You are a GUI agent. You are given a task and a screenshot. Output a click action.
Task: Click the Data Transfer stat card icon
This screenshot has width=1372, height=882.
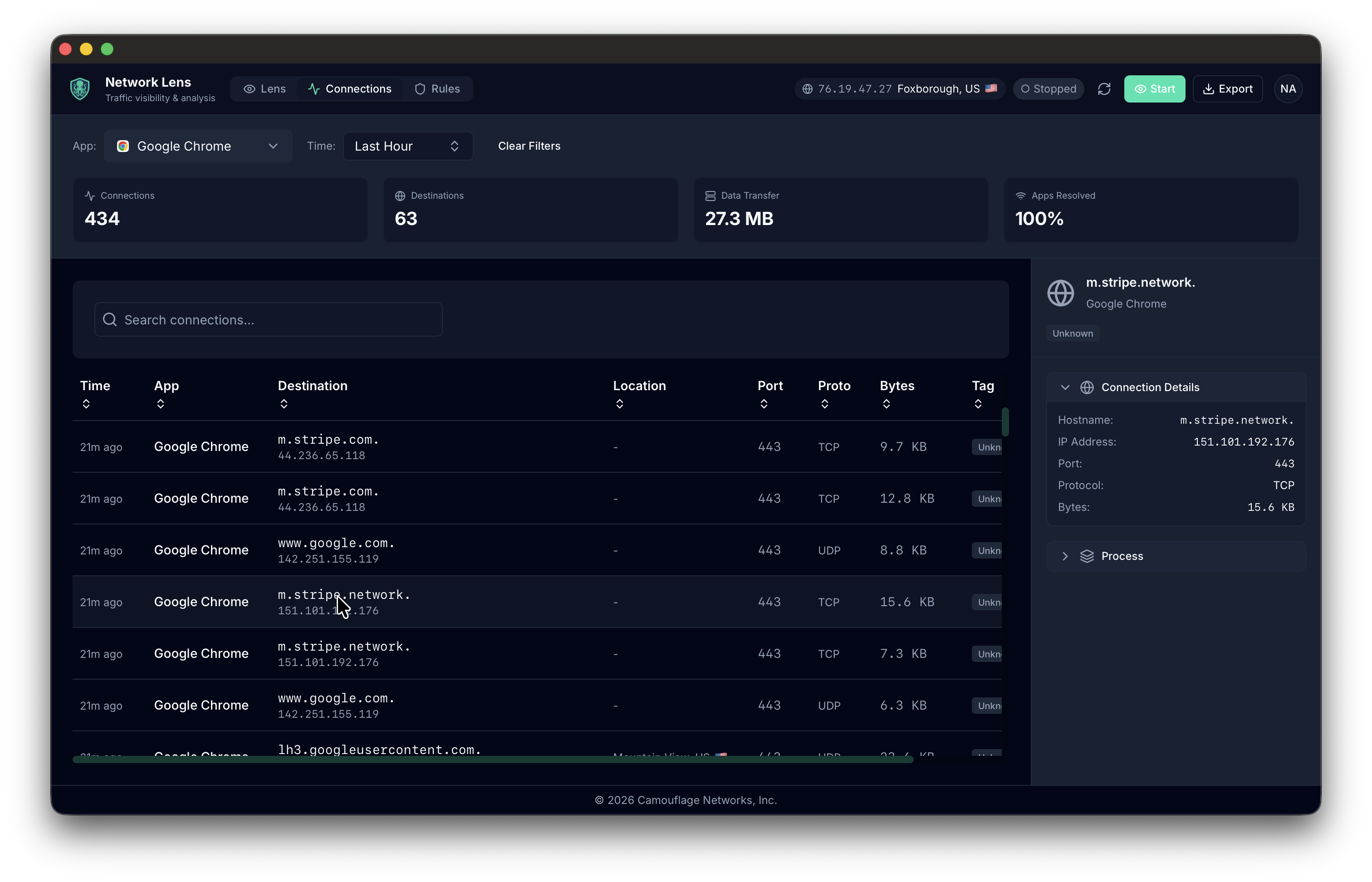click(710, 196)
